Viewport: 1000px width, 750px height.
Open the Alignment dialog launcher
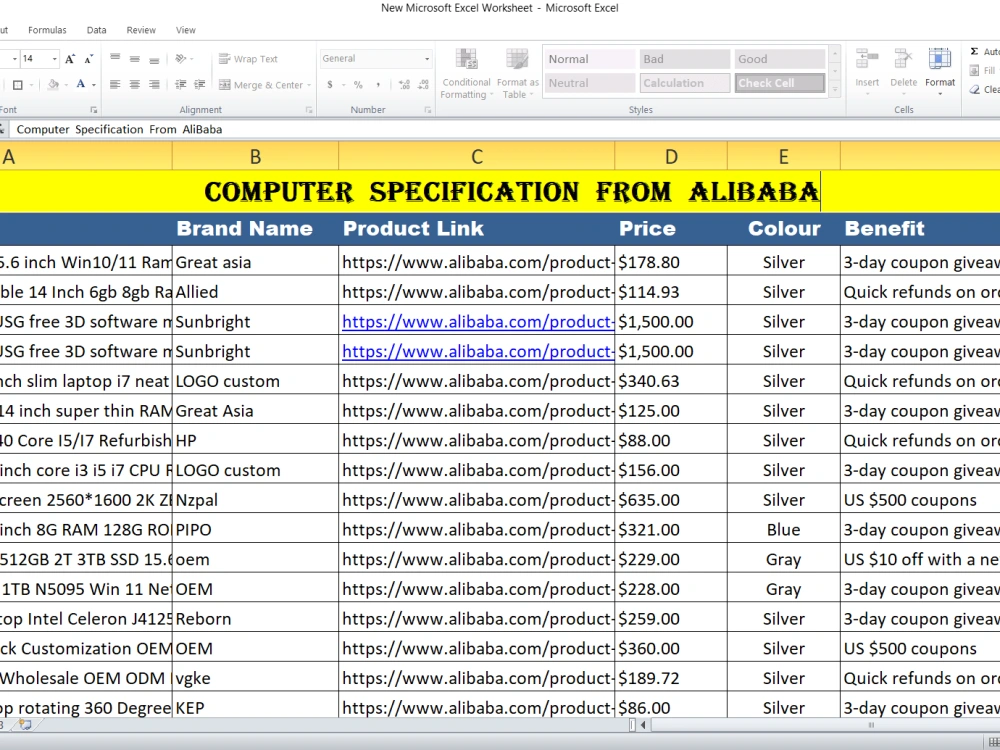click(x=309, y=110)
